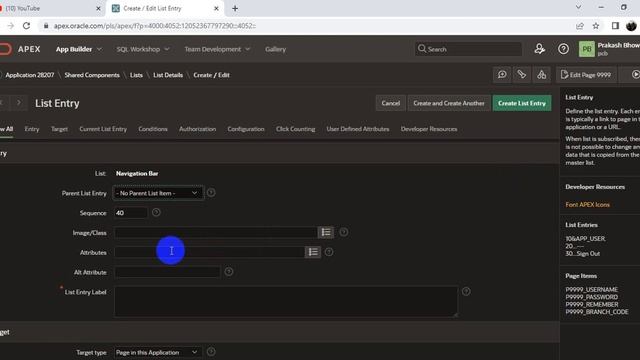Show help for Sequence field
640x360 pixels.
[x=156, y=212]
